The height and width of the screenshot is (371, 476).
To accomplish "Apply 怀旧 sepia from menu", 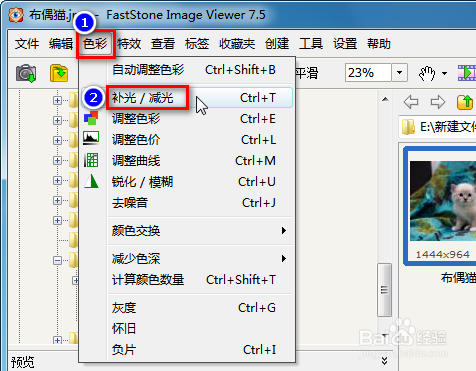I will [x=187, y=329].
